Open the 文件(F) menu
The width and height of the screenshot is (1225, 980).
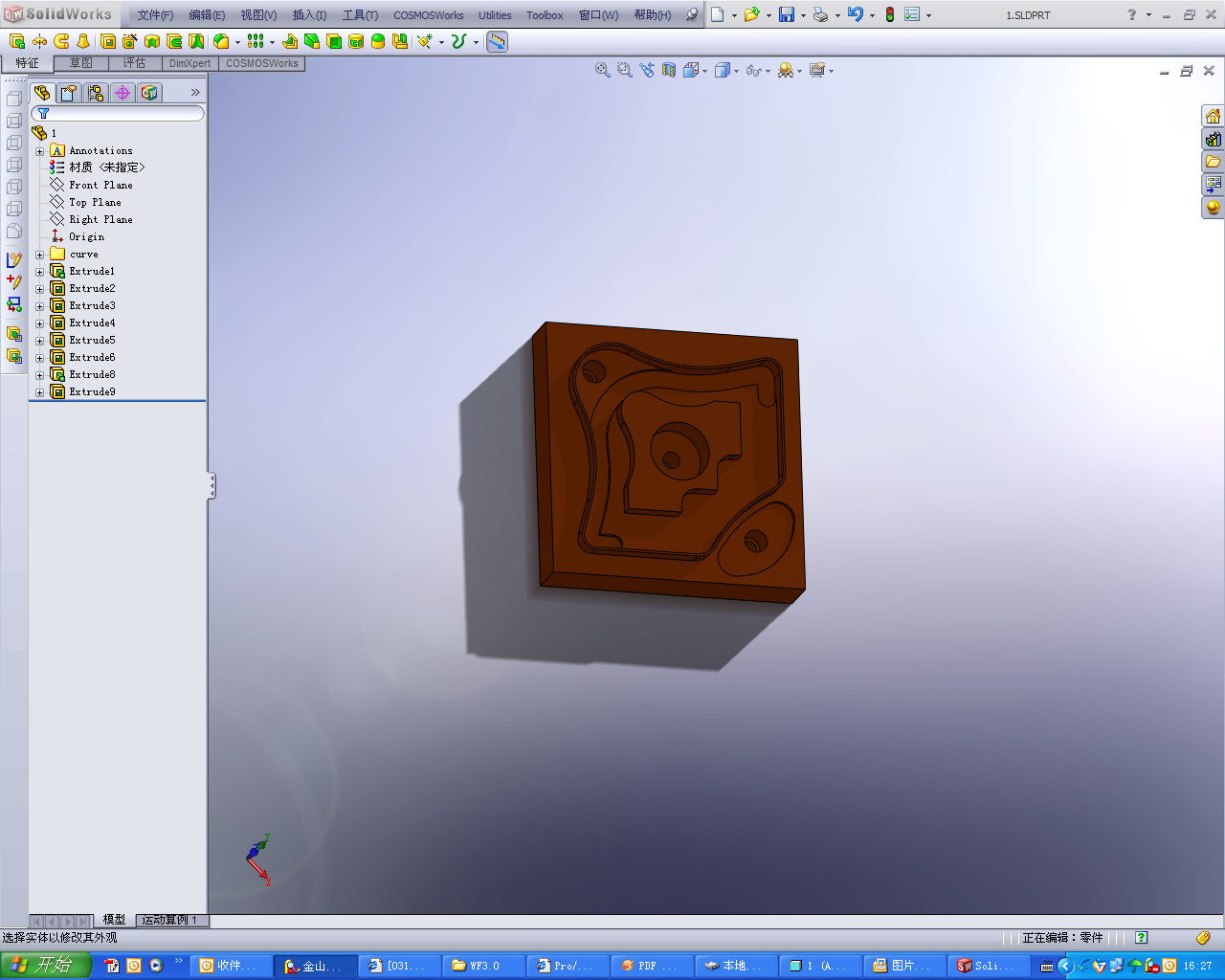(155, 15)
